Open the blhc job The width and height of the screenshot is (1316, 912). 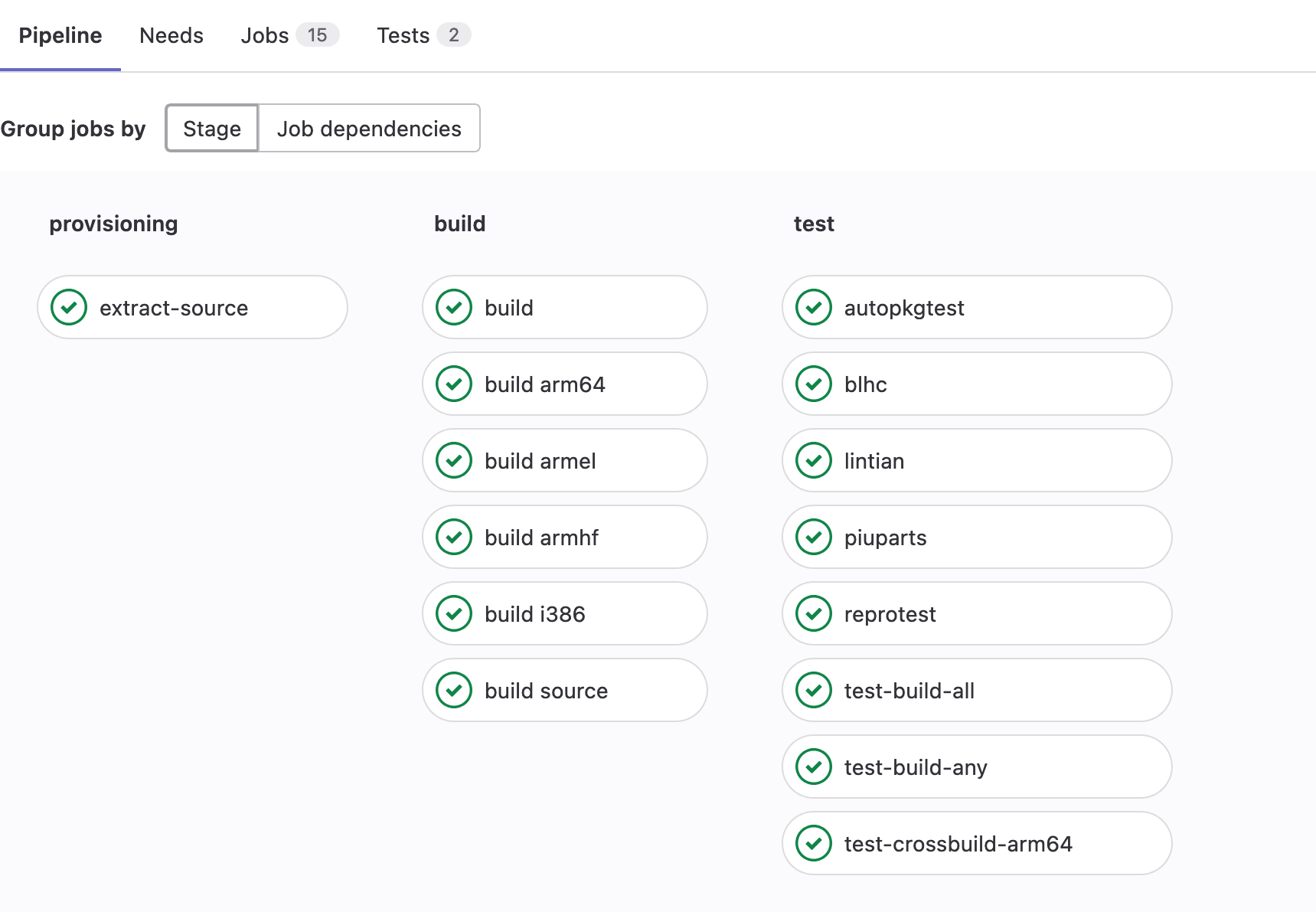pyautogui.click(x=865, y=384)
